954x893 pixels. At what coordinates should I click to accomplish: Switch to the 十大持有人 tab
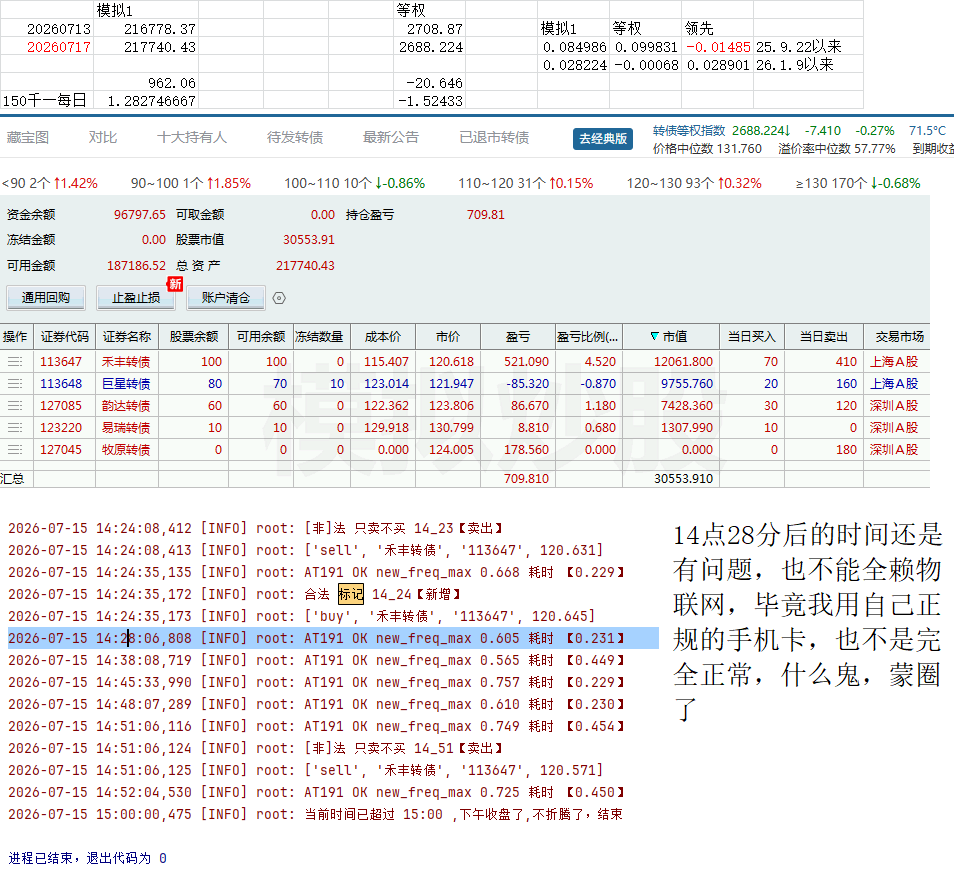[192, 137]
